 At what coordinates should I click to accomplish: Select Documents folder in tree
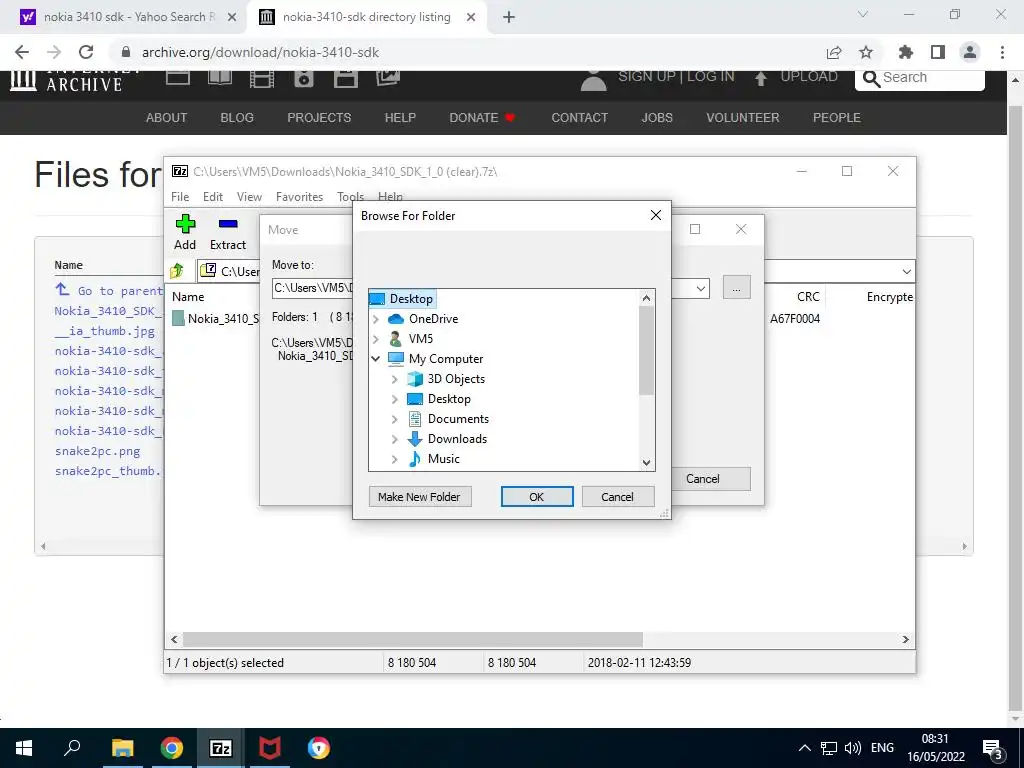coord(448,419)
